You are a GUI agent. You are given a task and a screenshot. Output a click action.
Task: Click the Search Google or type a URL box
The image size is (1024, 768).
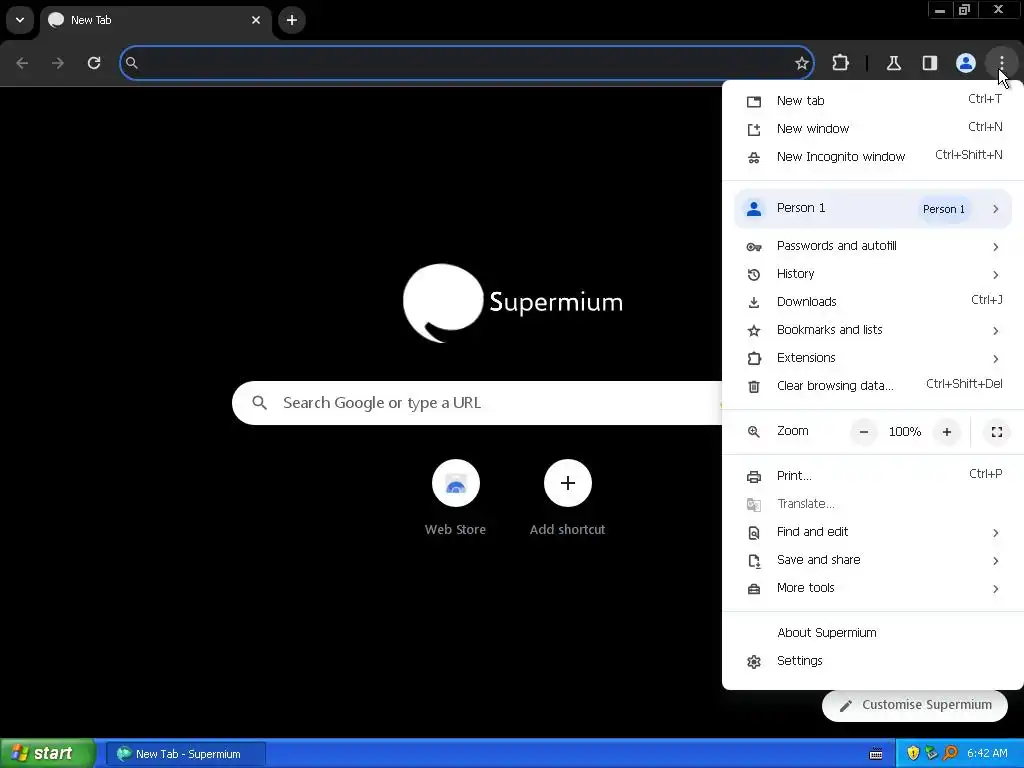pyautogui.click(x=477, y=403)
